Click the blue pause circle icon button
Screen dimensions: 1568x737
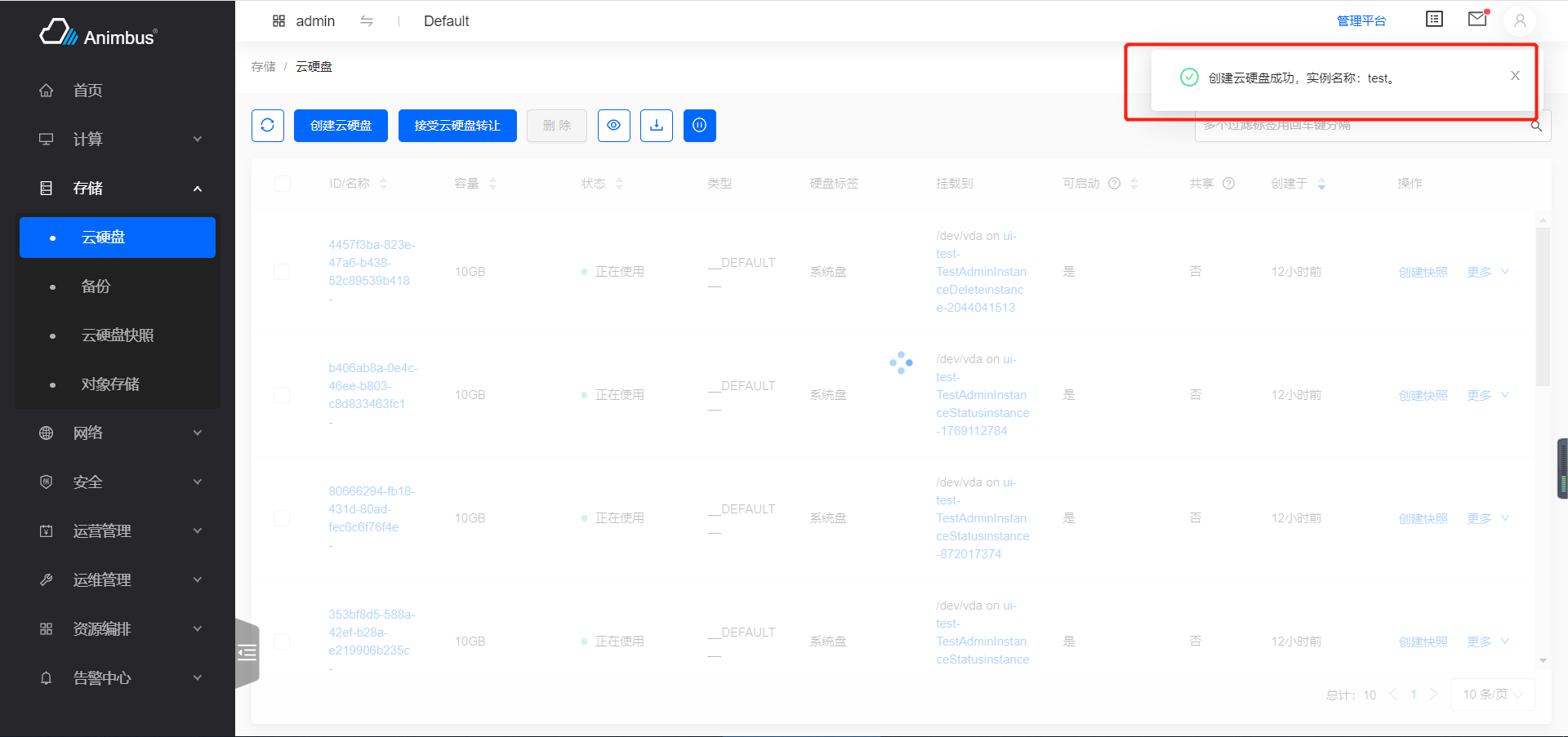click(x=699, y=126)
